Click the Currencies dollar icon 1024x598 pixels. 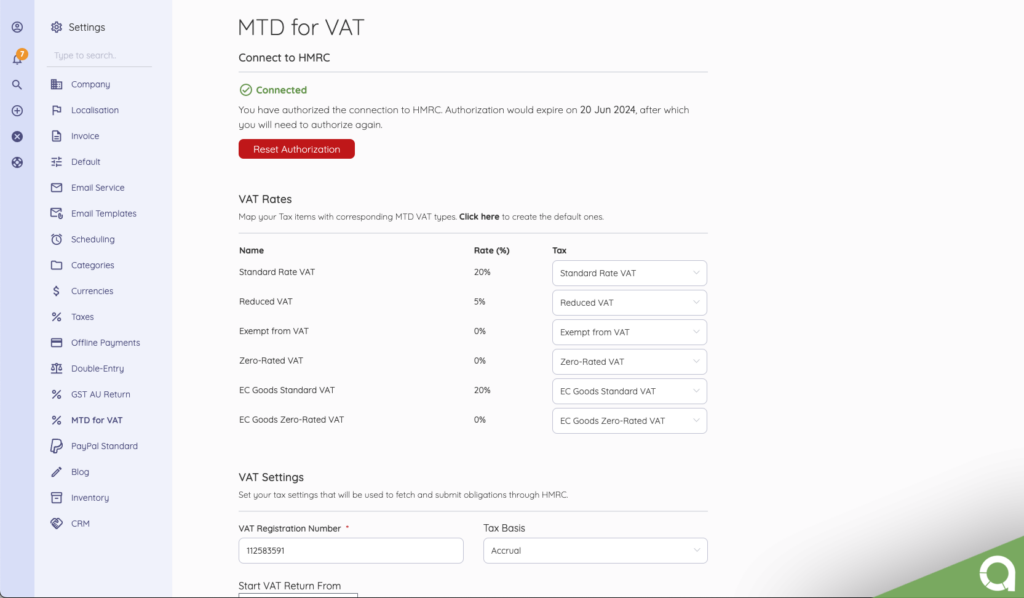click(x=57, y=290)
